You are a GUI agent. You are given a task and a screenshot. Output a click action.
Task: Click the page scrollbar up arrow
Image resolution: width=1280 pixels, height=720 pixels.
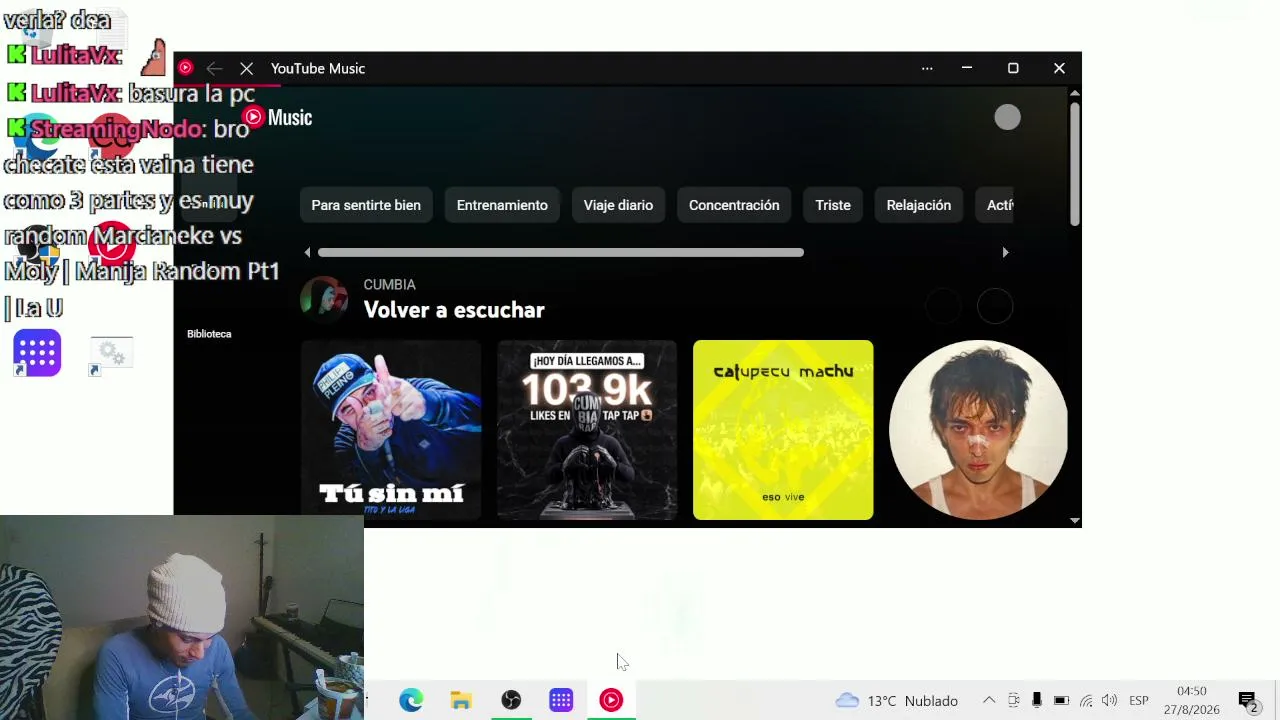1075,94
